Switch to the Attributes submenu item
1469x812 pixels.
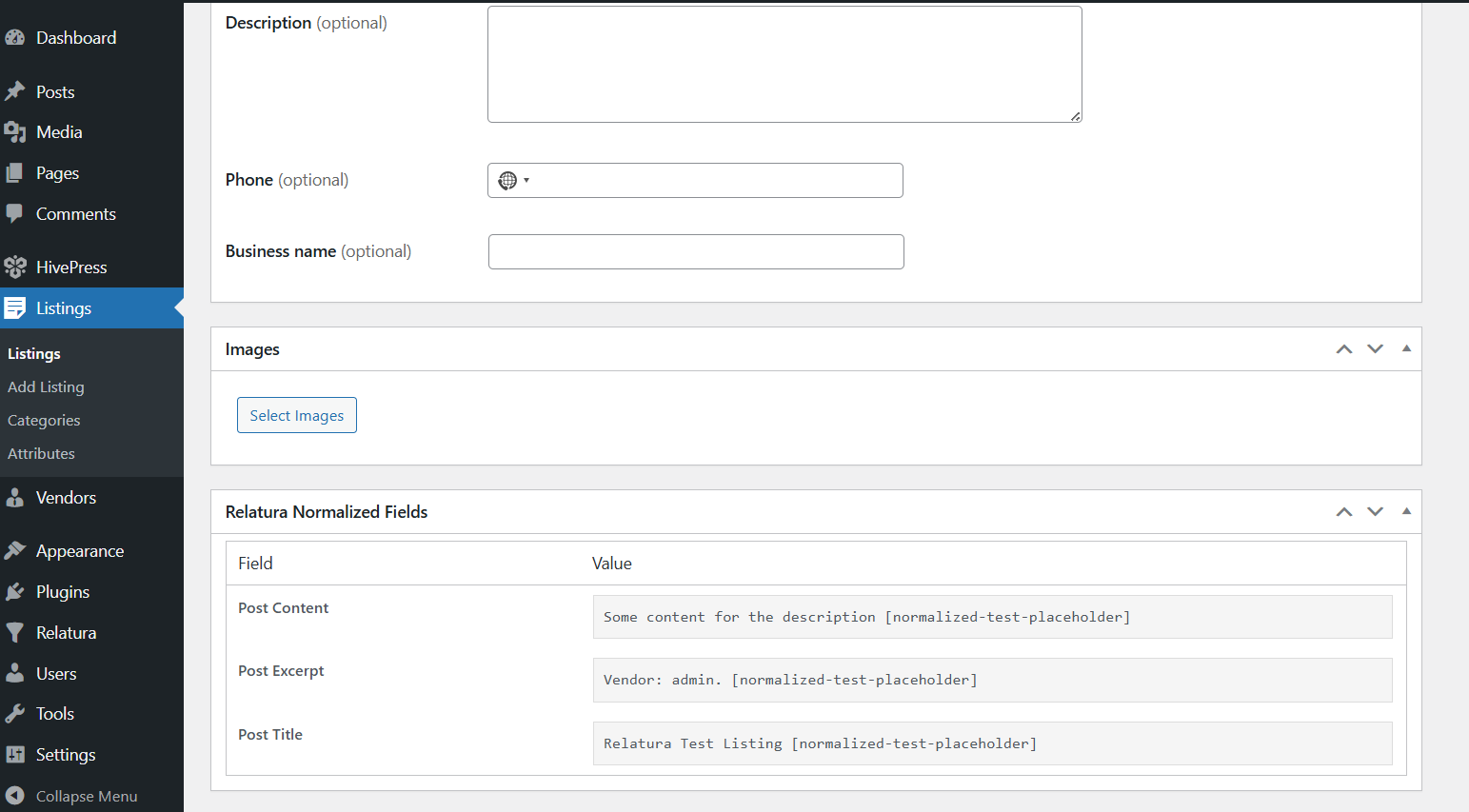[41, 453]
